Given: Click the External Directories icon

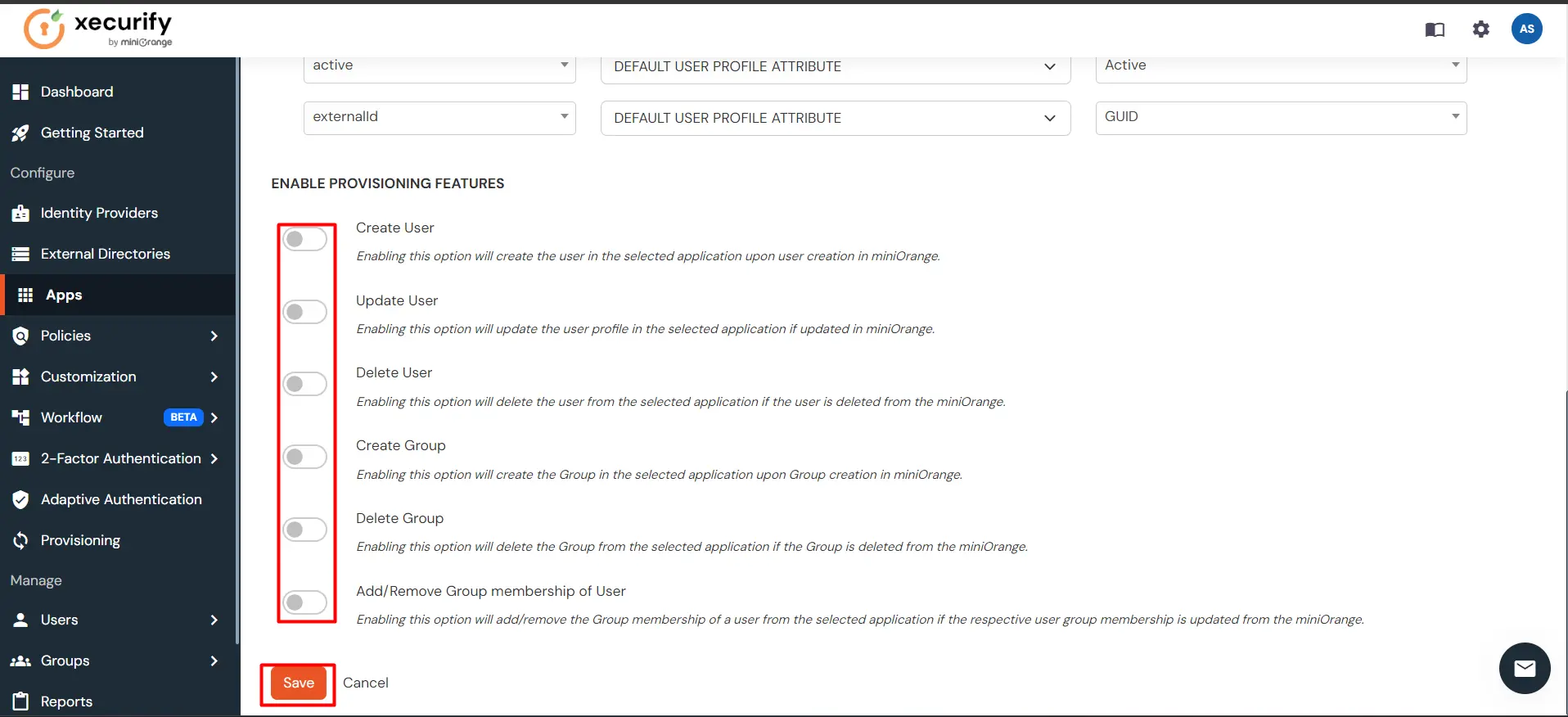Looking at the screenshot, I should click(x=20, y=254).
